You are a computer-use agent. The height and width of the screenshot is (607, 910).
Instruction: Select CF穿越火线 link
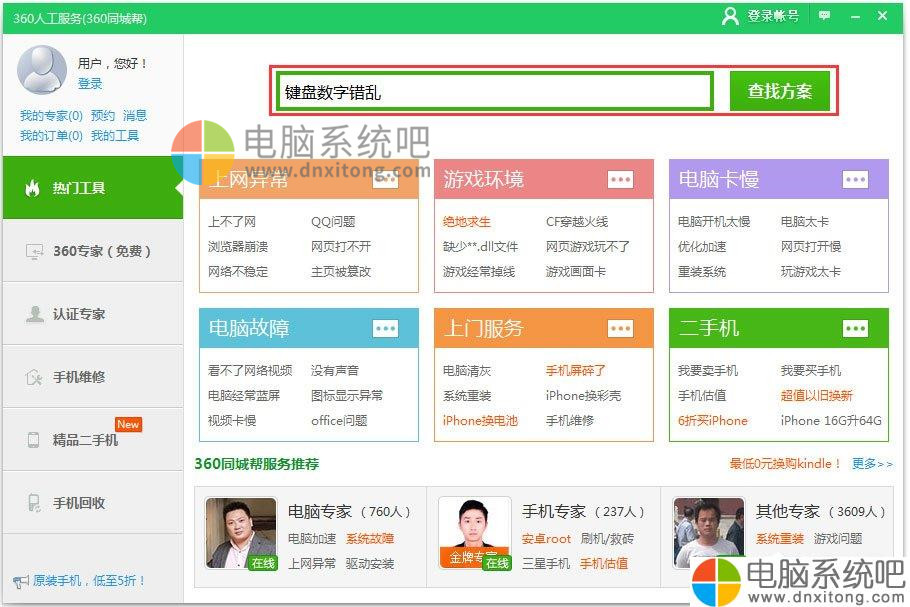pos(577,222)
